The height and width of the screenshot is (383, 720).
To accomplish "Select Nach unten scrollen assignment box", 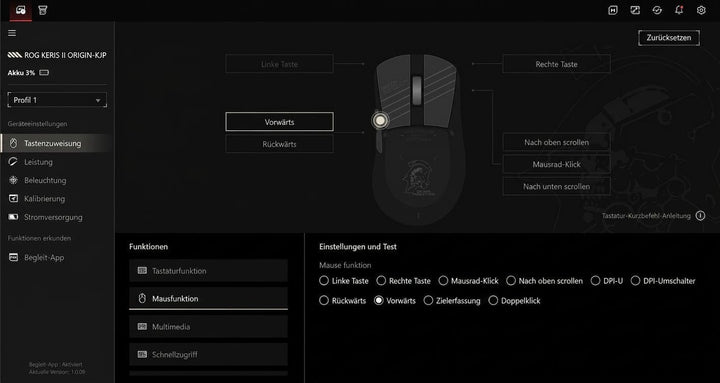I will point(556,186).
